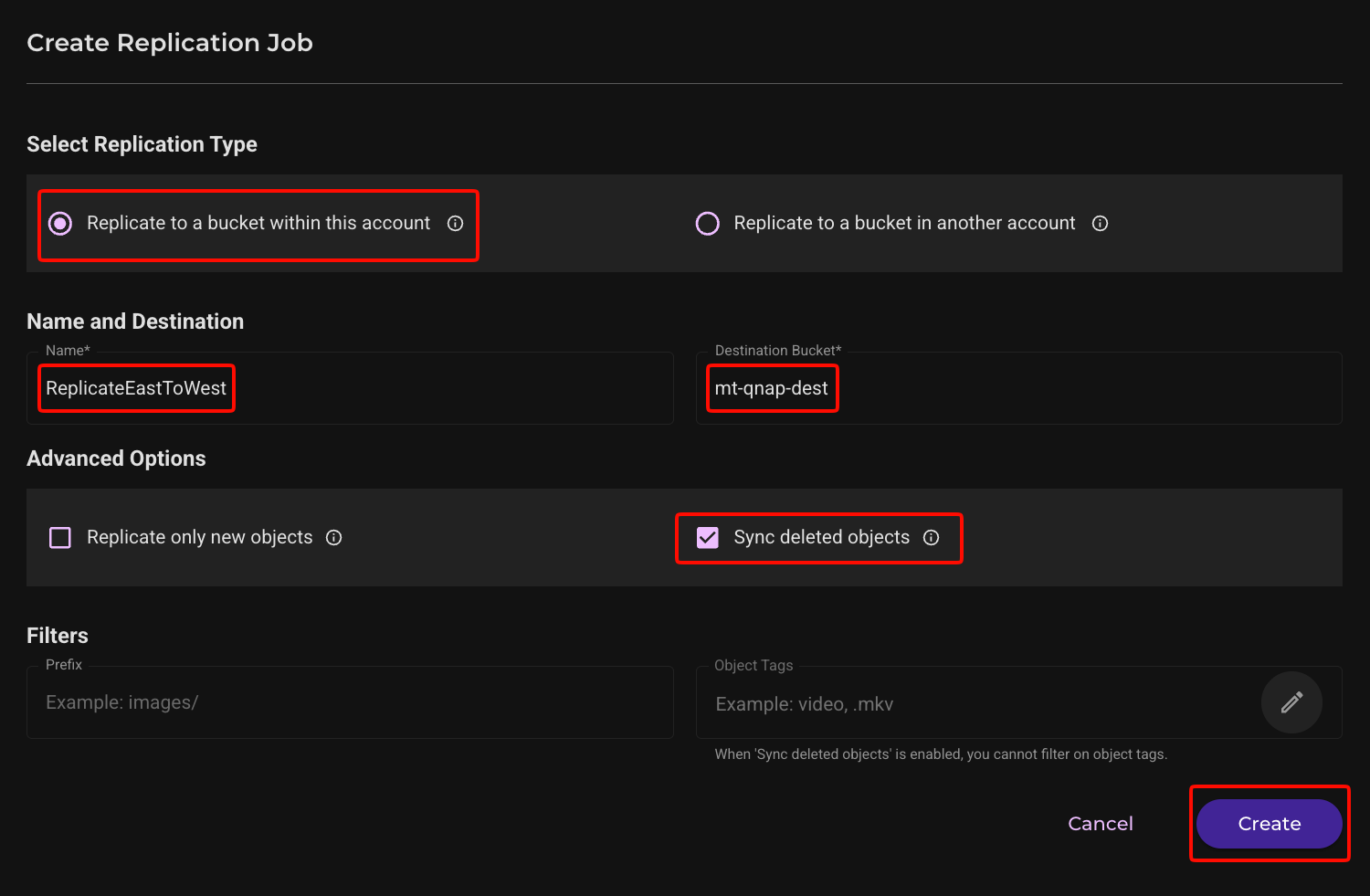This screenshot has width=1370, height=896.
Task: Click the Select Replication Type heading
Action: coord(142,144)
